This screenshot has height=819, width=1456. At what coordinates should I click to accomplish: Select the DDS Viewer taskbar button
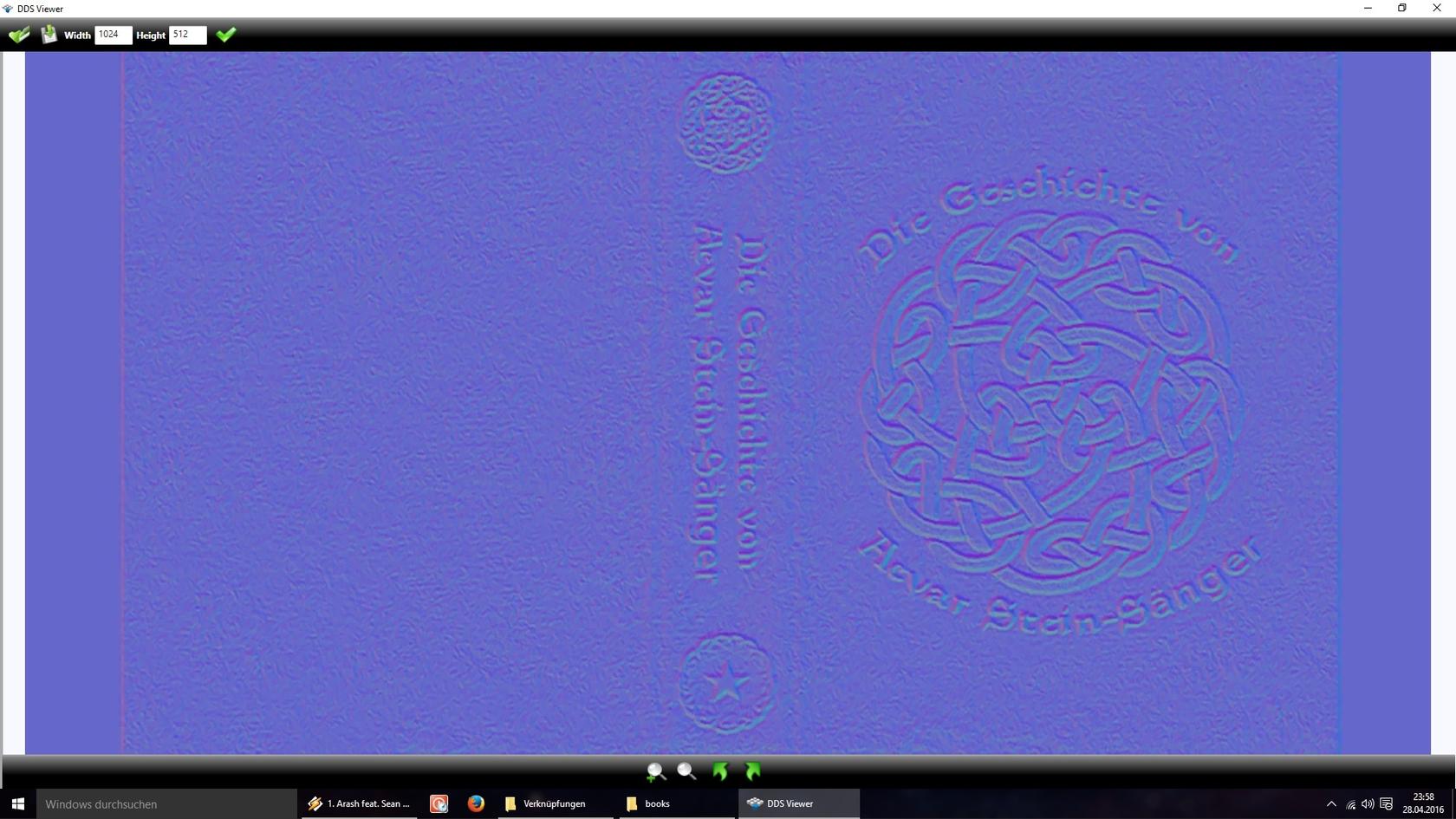(798, 803)
